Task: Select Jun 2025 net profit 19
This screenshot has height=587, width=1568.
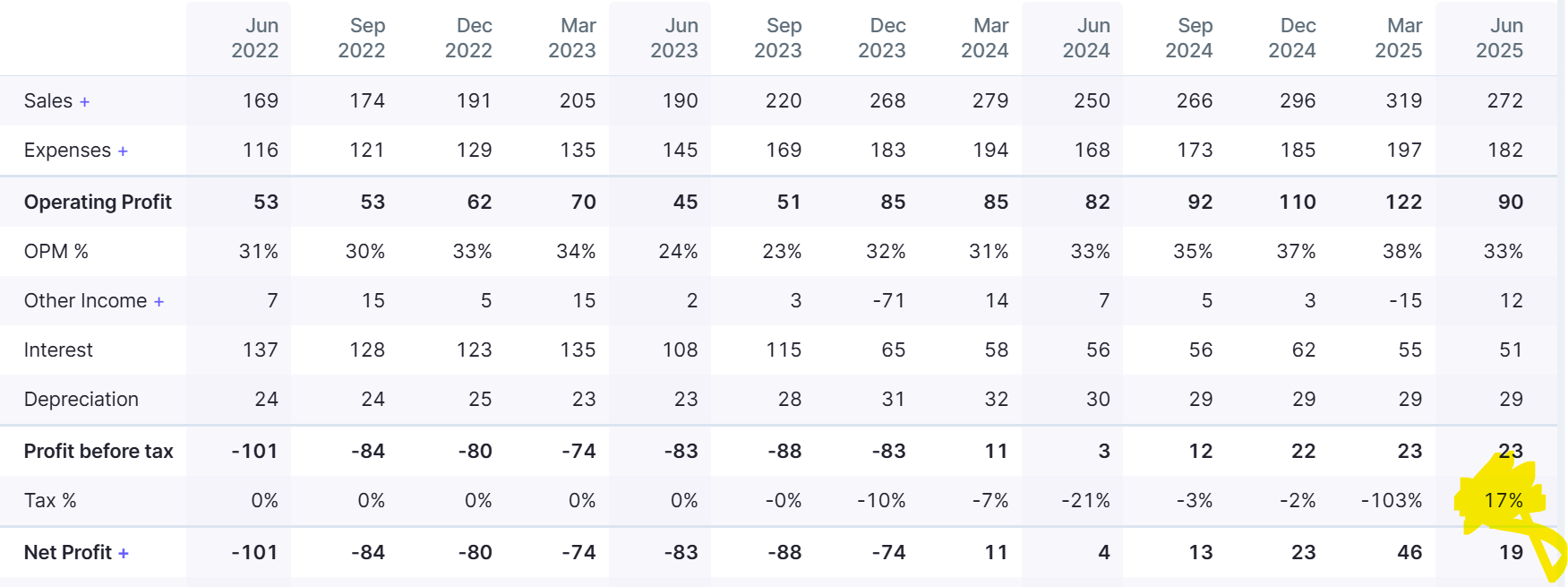Action: pyautogui.click(x=1511, y=553)
